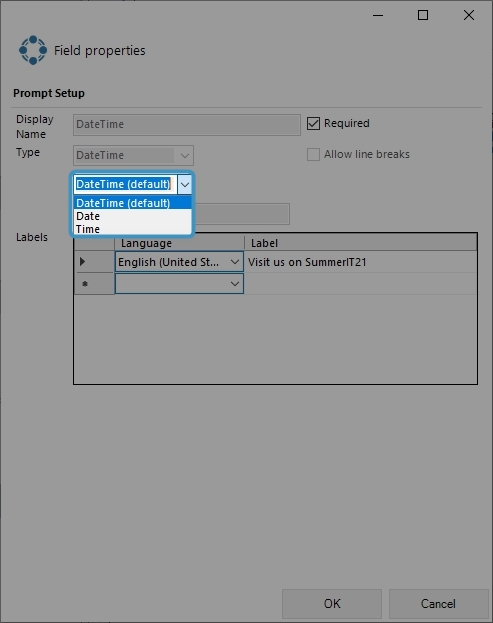Viewport: 493px width, 623px height.
Task: Click the new row asterisk marker
Action: click(85, 284)
